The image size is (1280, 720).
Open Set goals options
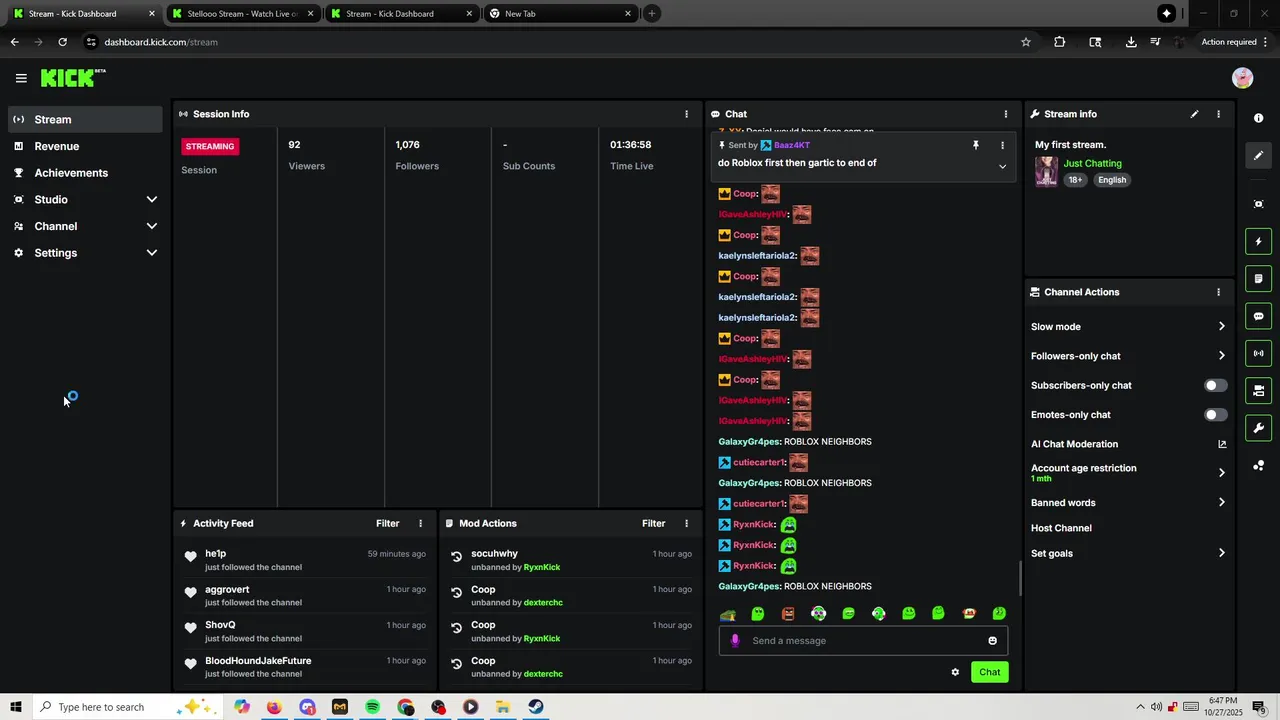tap(1128, 553)
